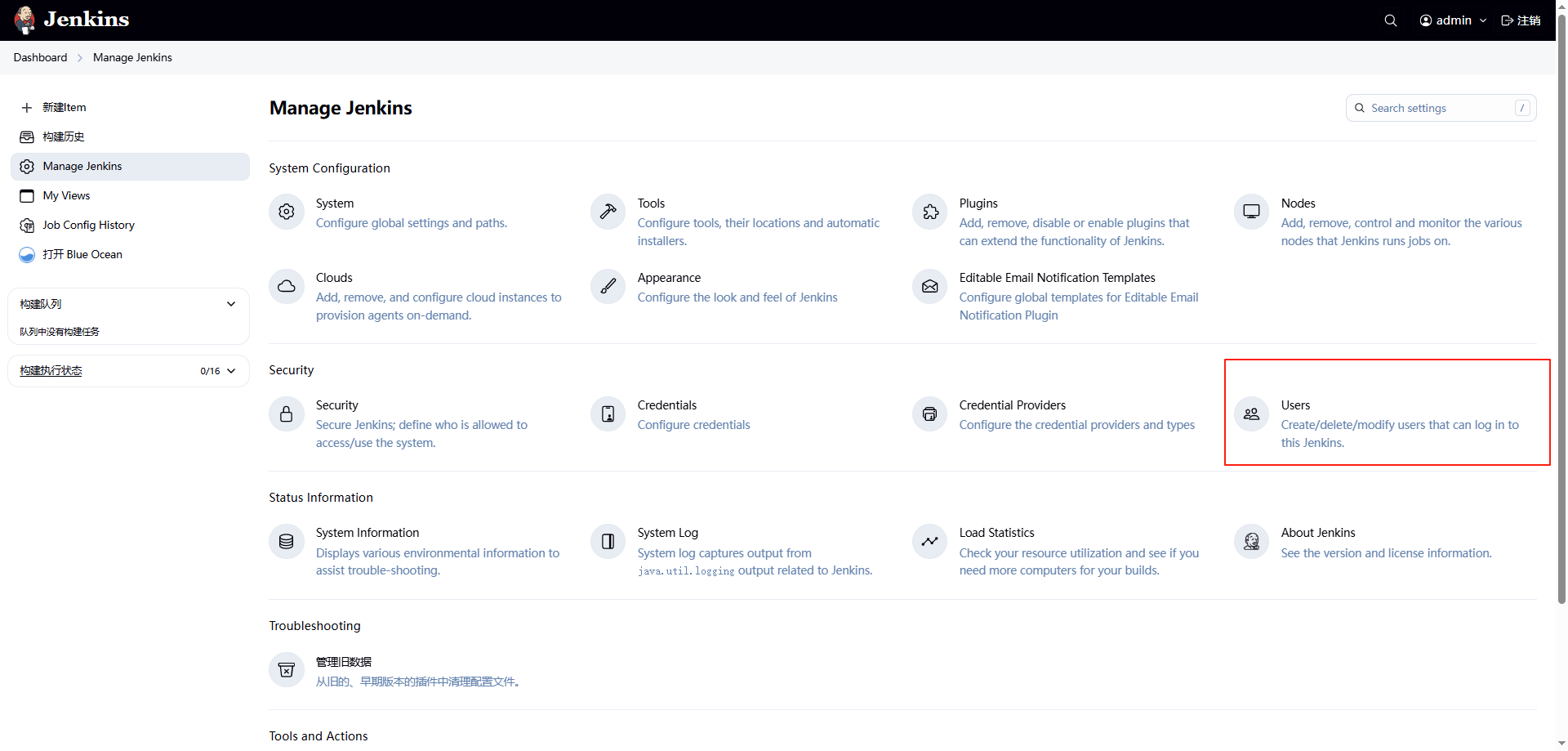
Task: Open 新建Item in the sidebar
Action: 64,107
